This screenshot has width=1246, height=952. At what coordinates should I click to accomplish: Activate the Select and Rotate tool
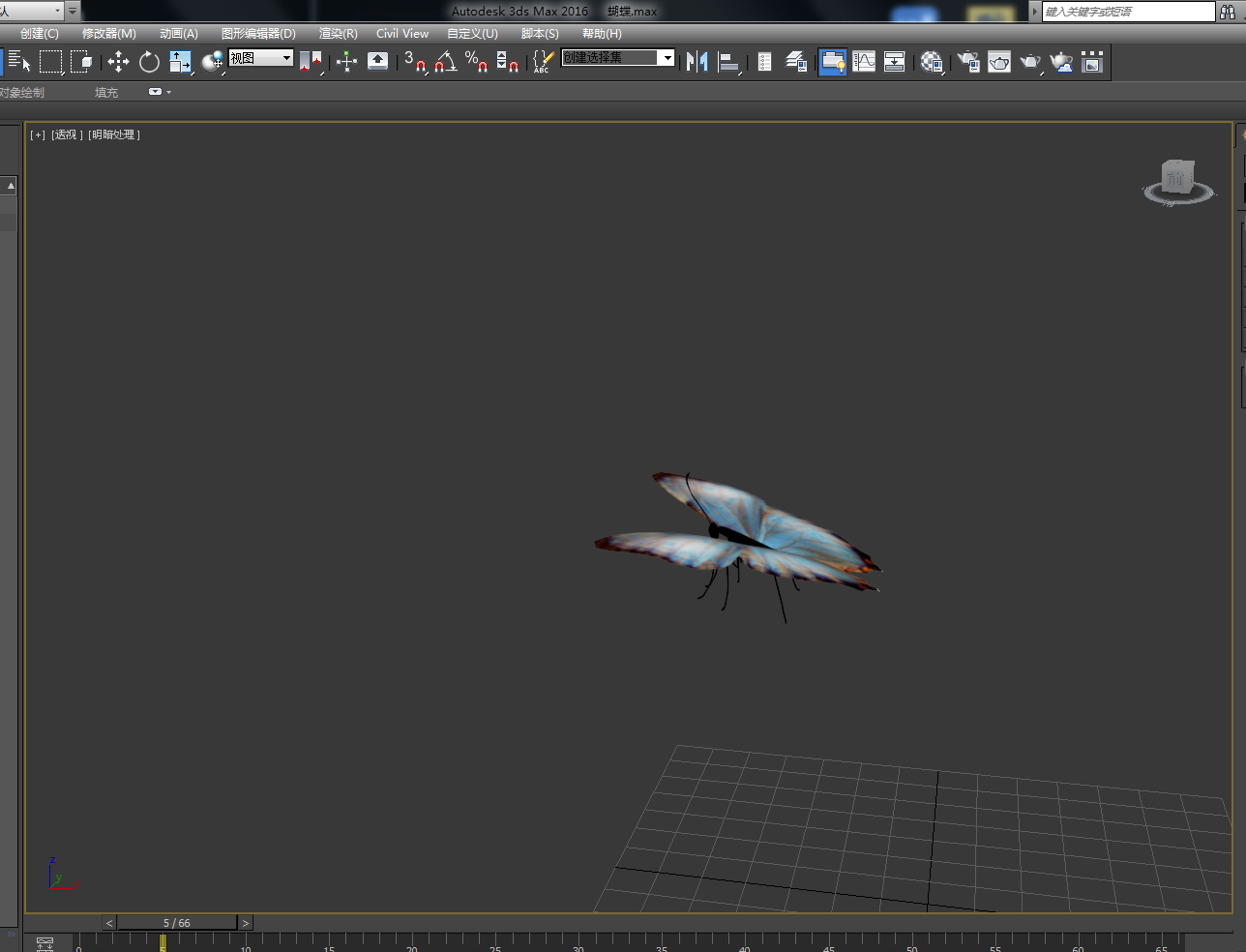[x=149, y=62]
